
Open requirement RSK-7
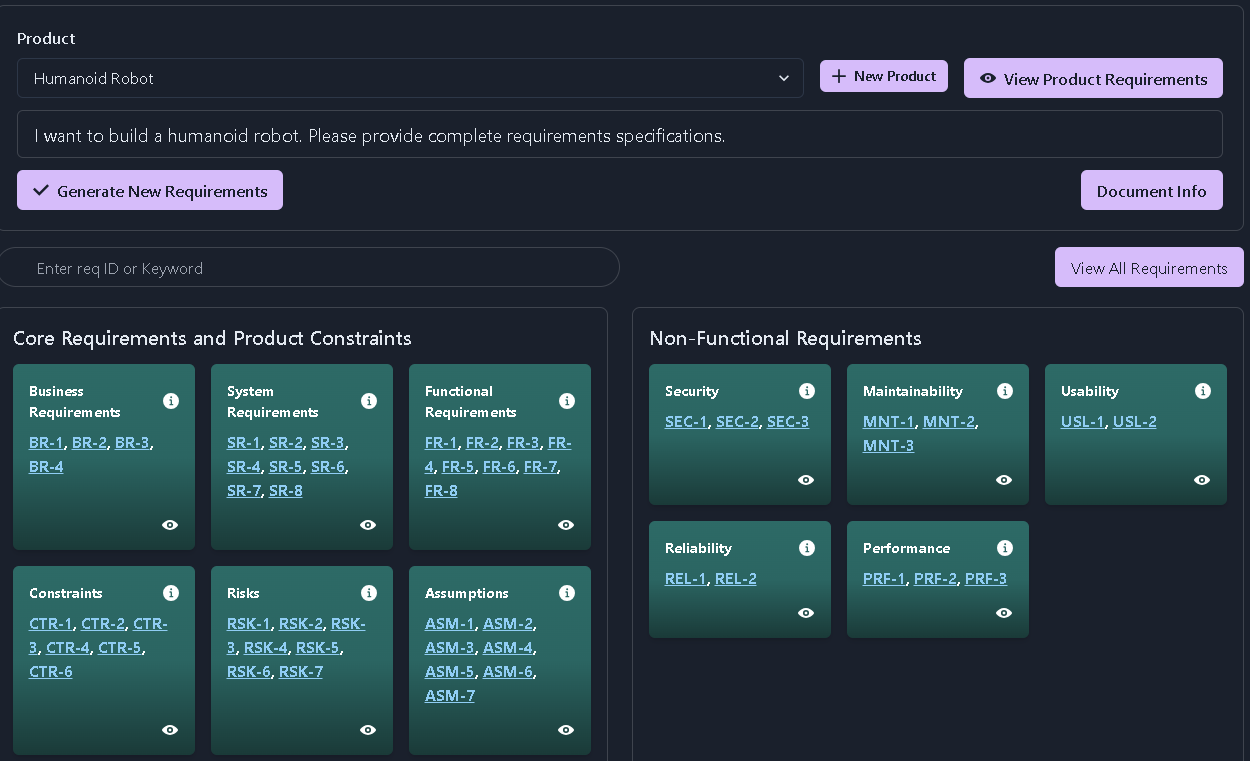pos(301,671)
